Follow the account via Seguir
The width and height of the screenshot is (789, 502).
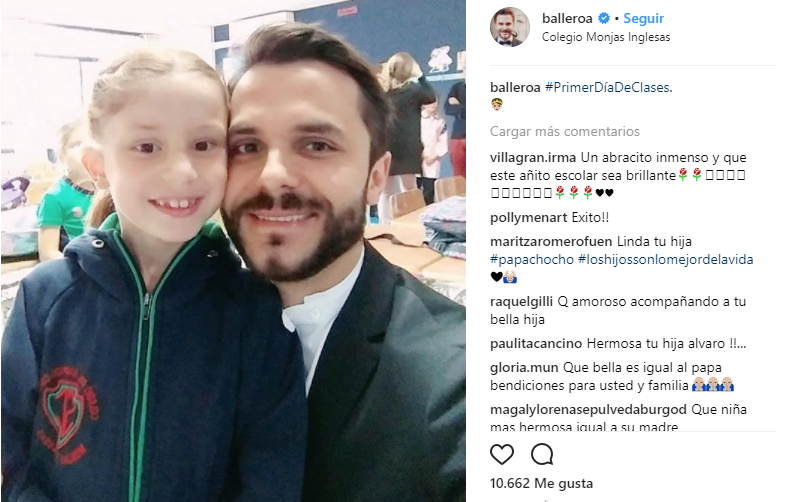coord(643,19)
